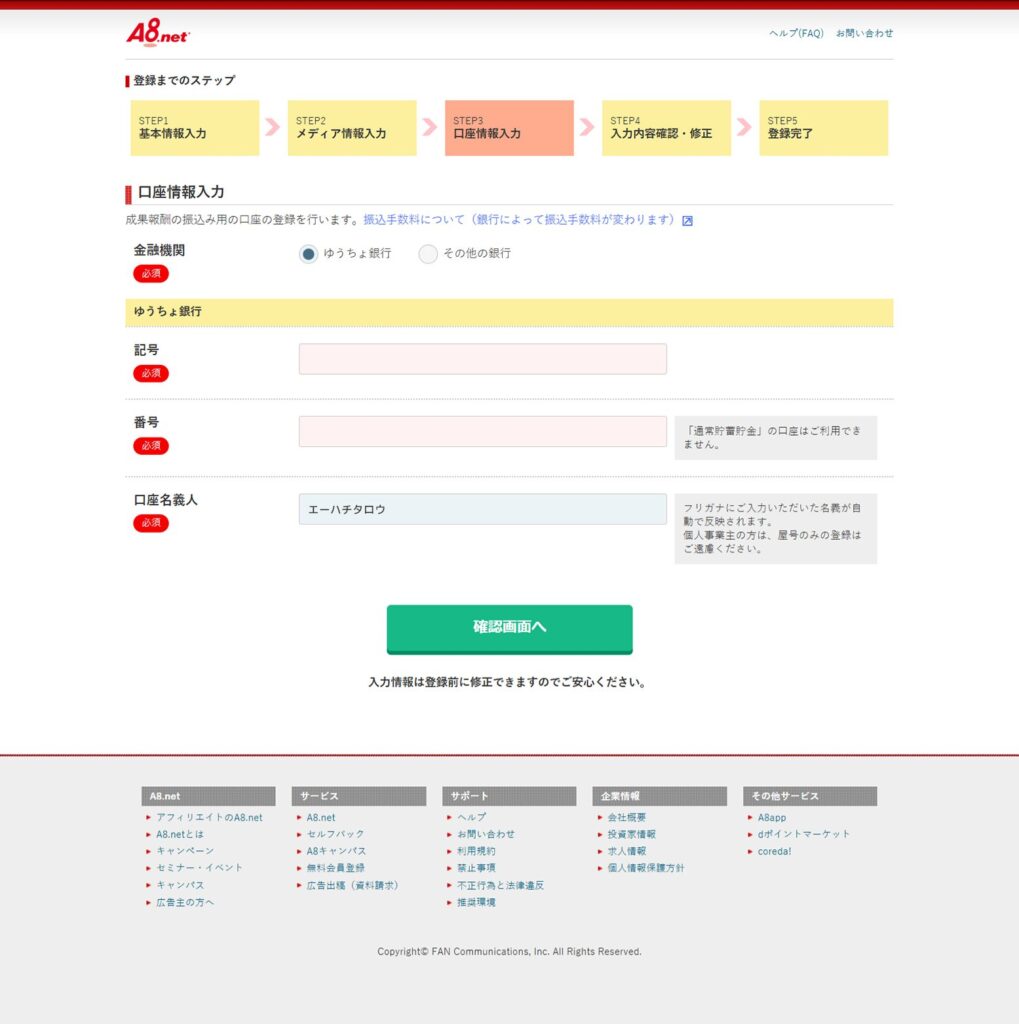This screenshot has width=1019, height=1024.
Task: Open the お問い合わせ link in header
Action: 864,33
